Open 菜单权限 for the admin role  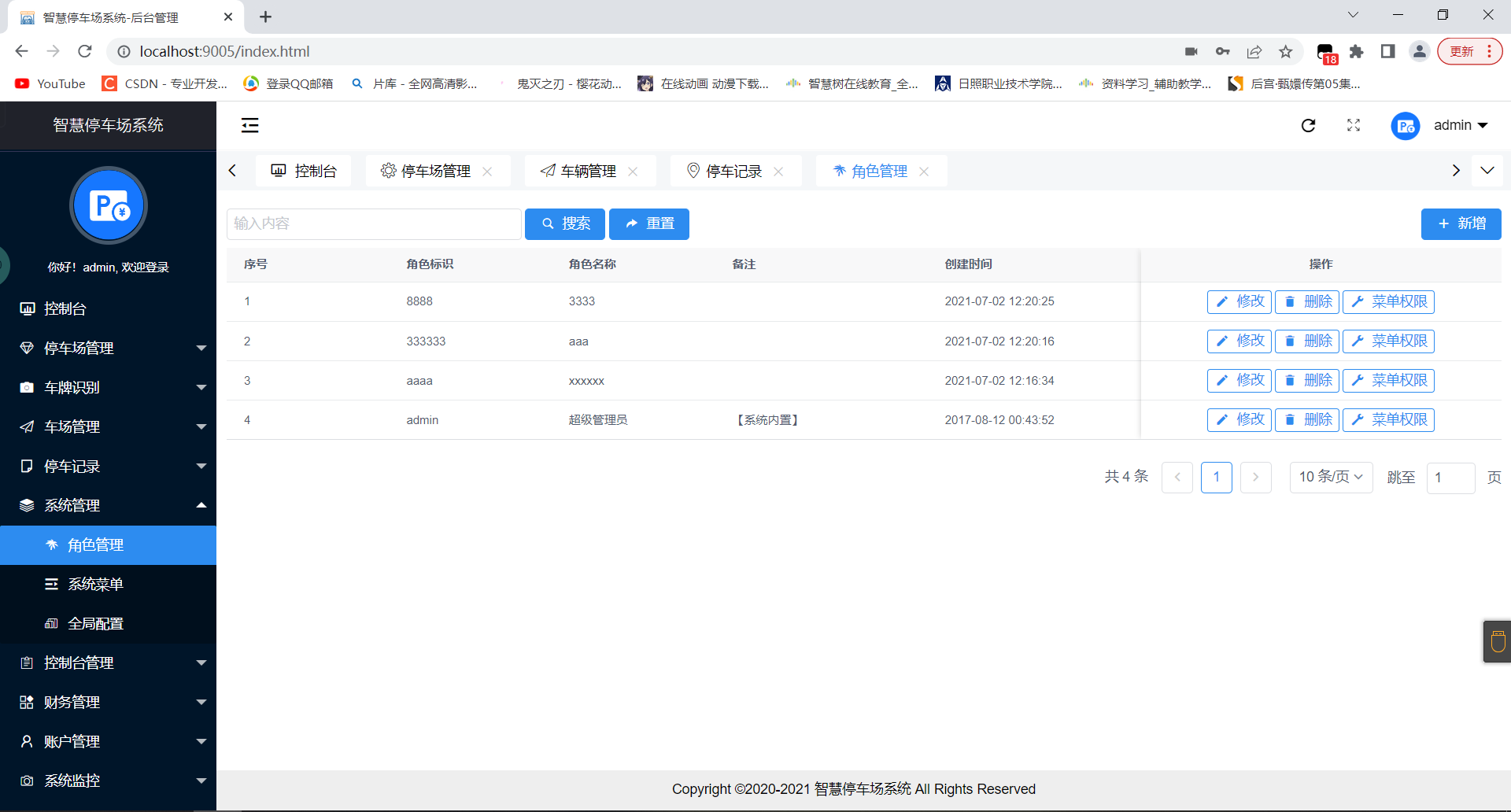pos(1388,420)
